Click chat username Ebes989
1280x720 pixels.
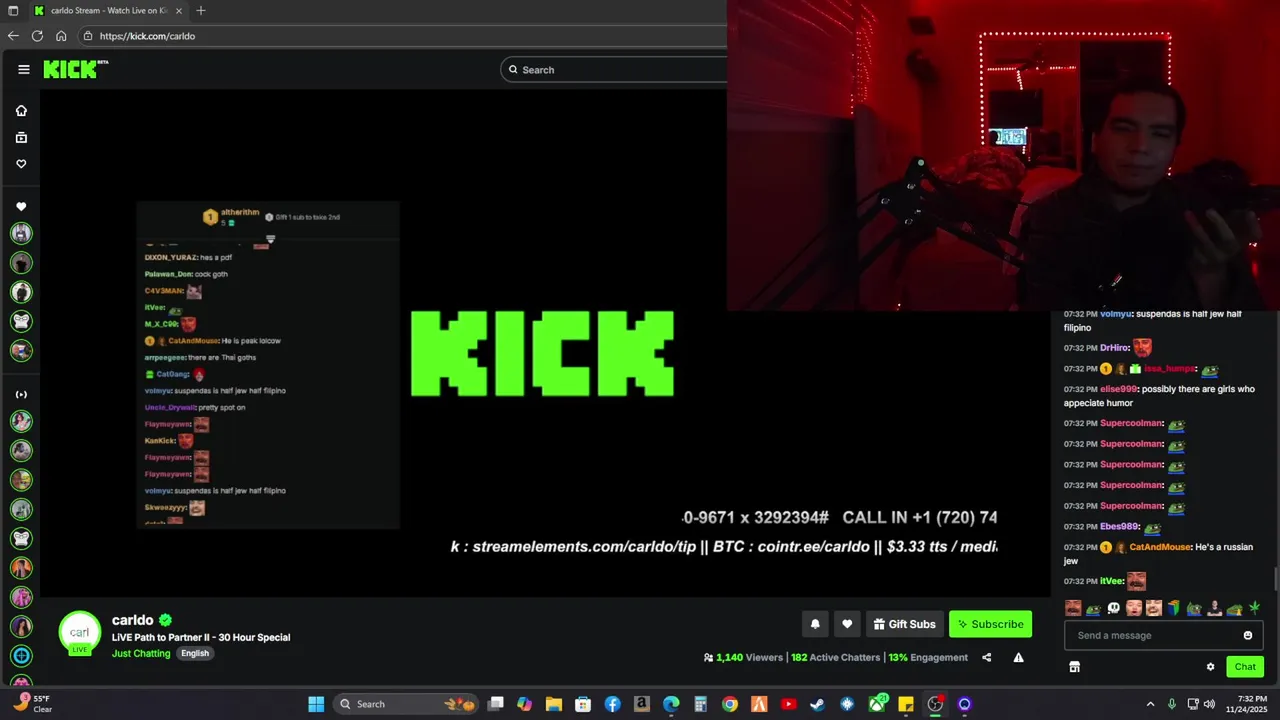pyautogui.click(x=1119, y=526)
